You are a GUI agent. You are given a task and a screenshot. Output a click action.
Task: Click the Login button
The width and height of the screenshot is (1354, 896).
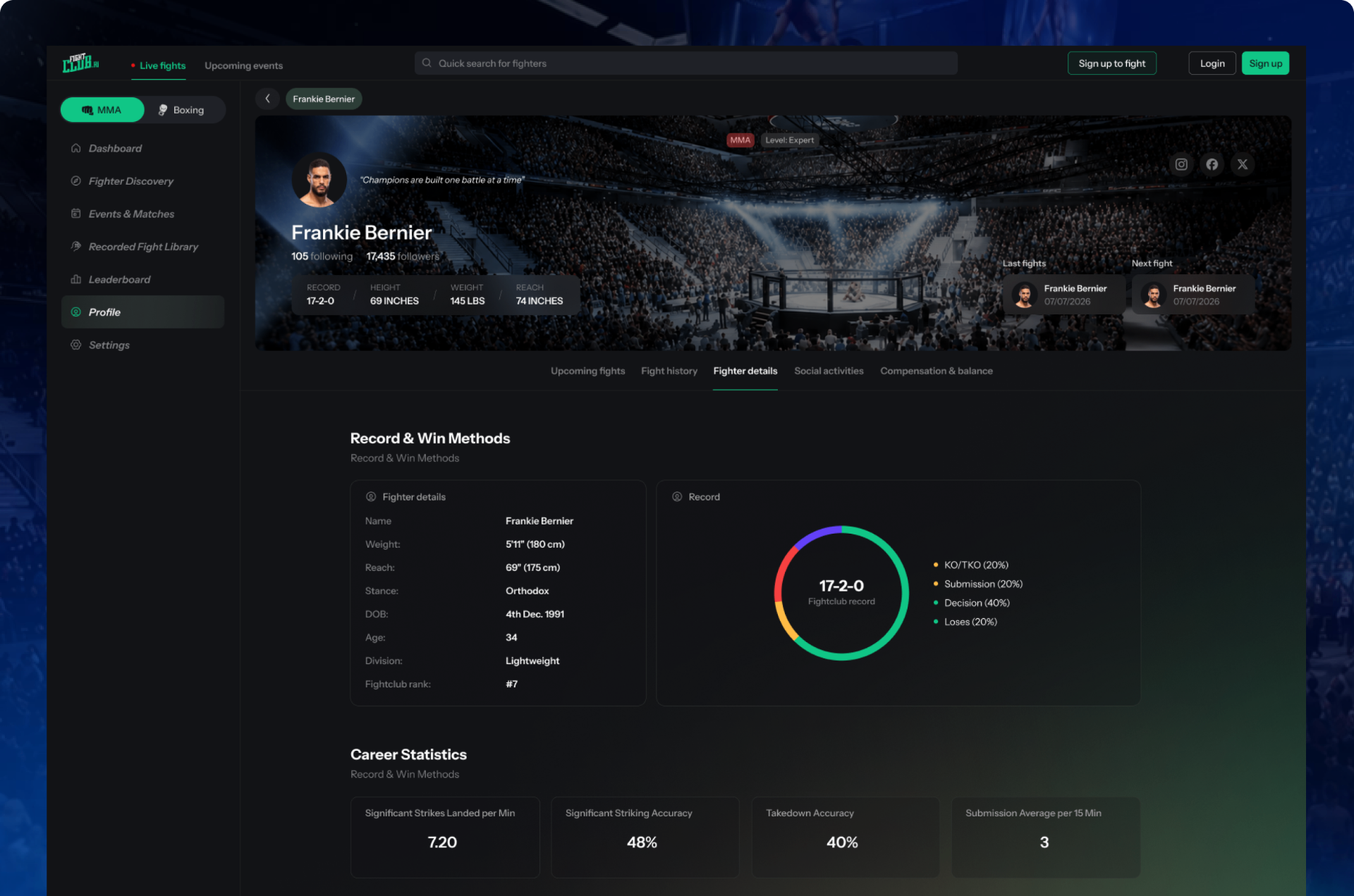click(1212, 63)
